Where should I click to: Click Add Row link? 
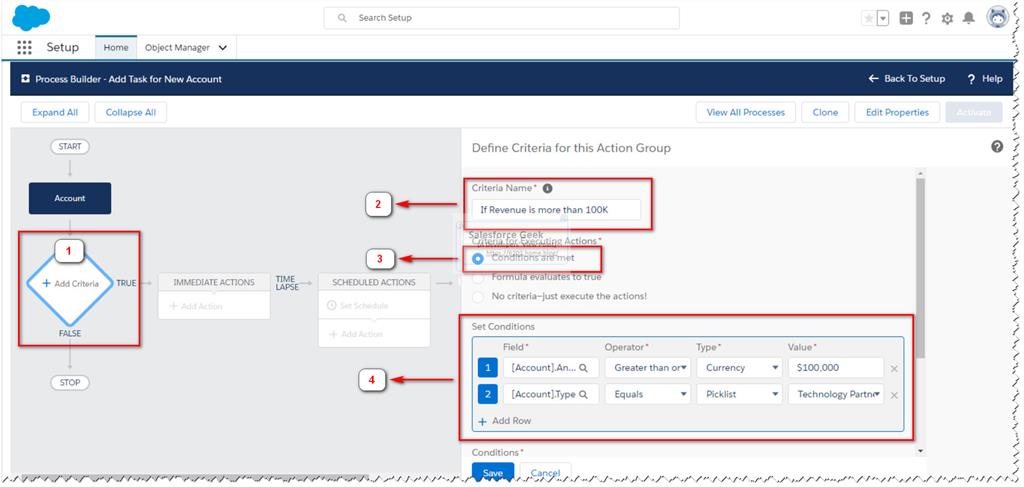[x=504, y=421]
